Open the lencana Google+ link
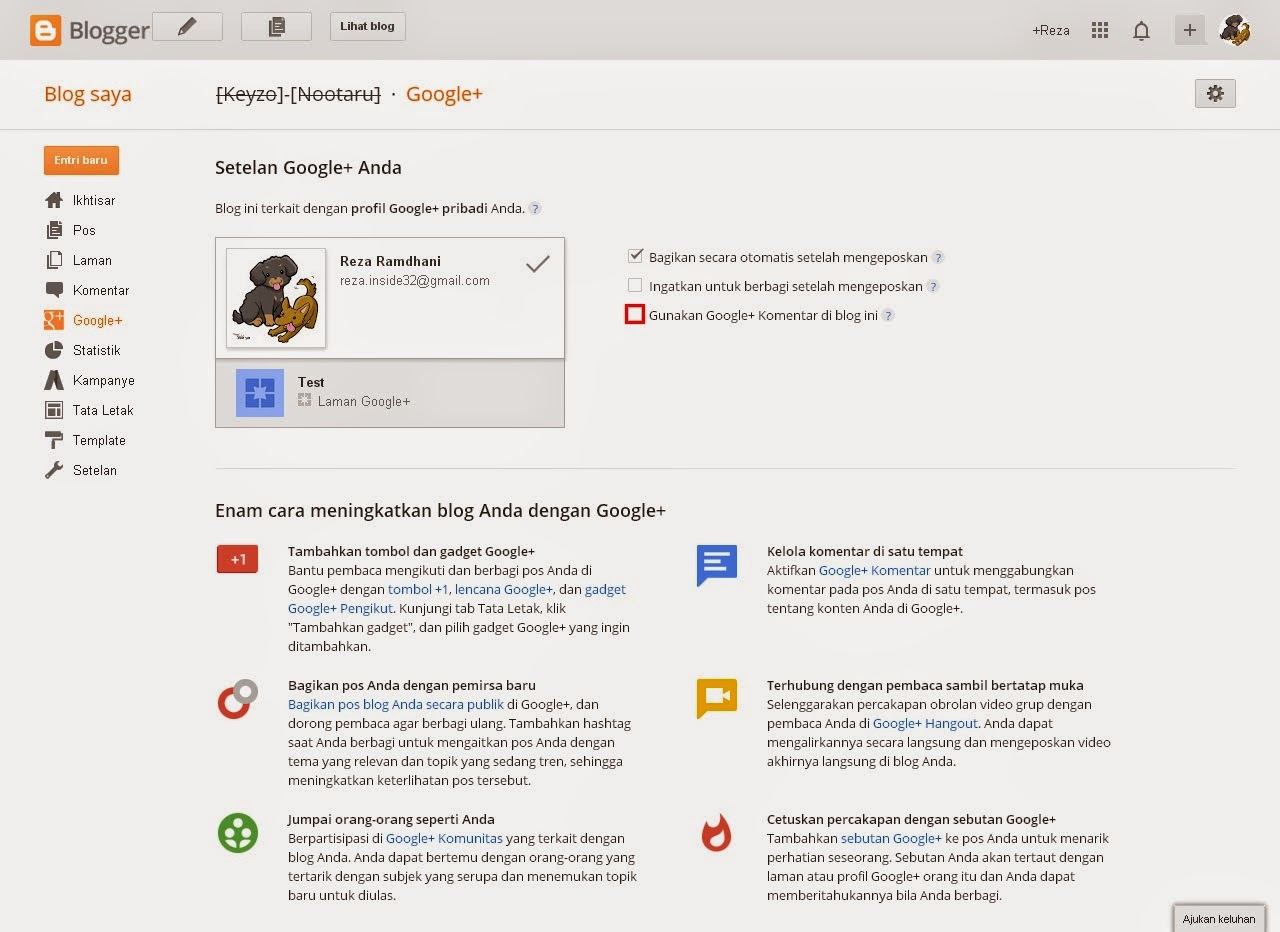Screen dimensions: 1280x932 point(504,589)
